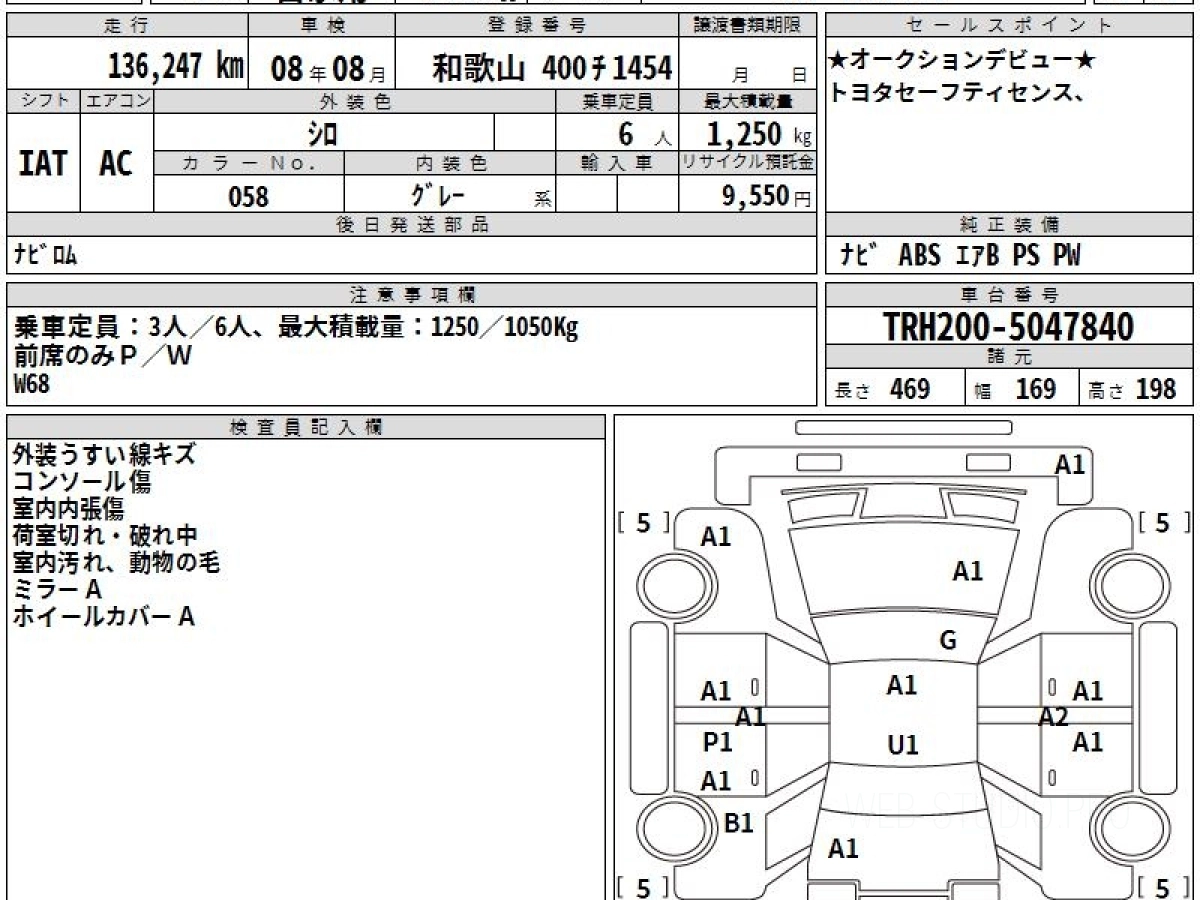Click the U1 mark on the roof
This screenshot has width=1200, height=900.
click(903, 746)
